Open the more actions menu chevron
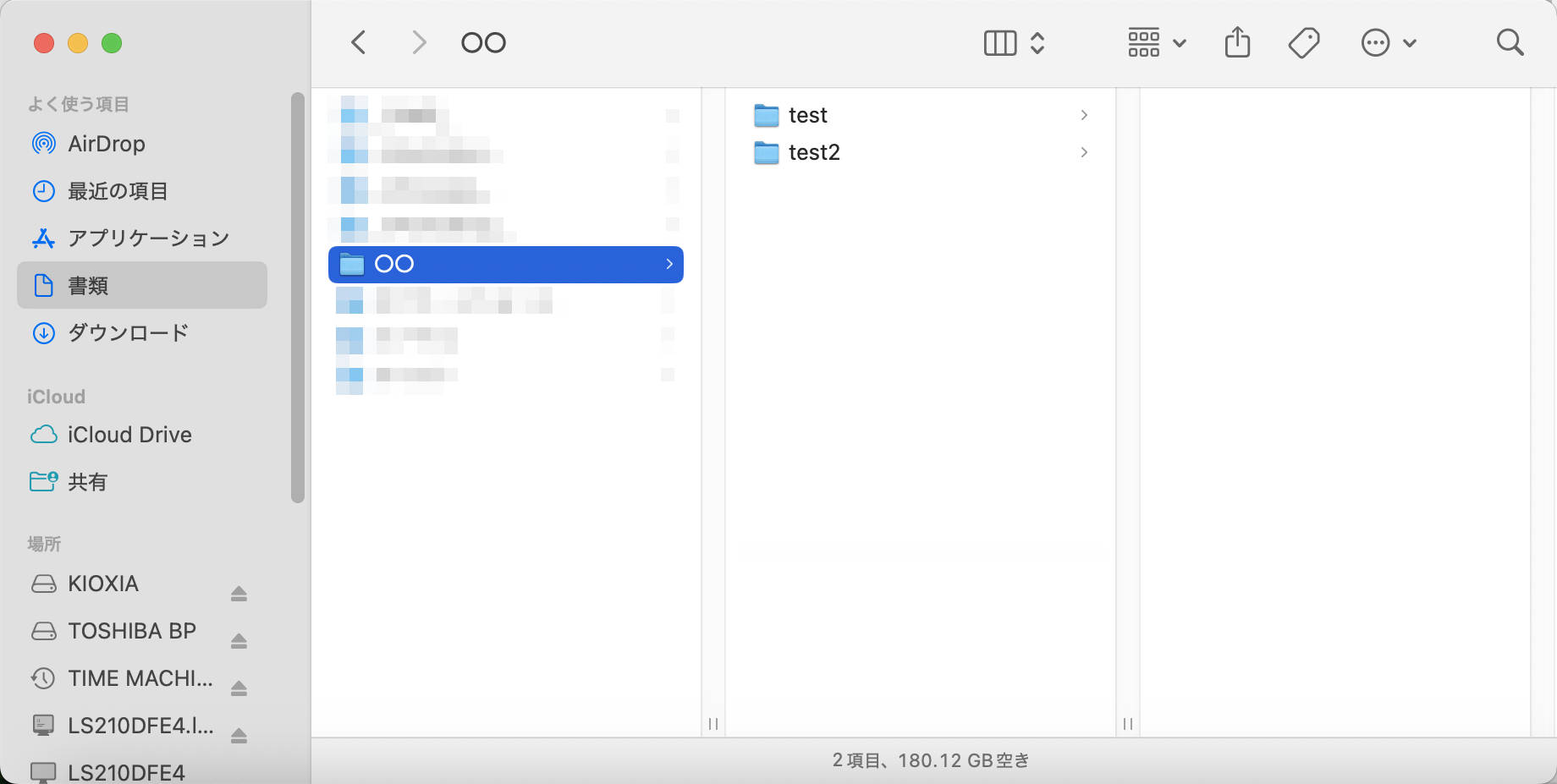The height and width of the screenshot is (784, 1557). coord(1408,42)
